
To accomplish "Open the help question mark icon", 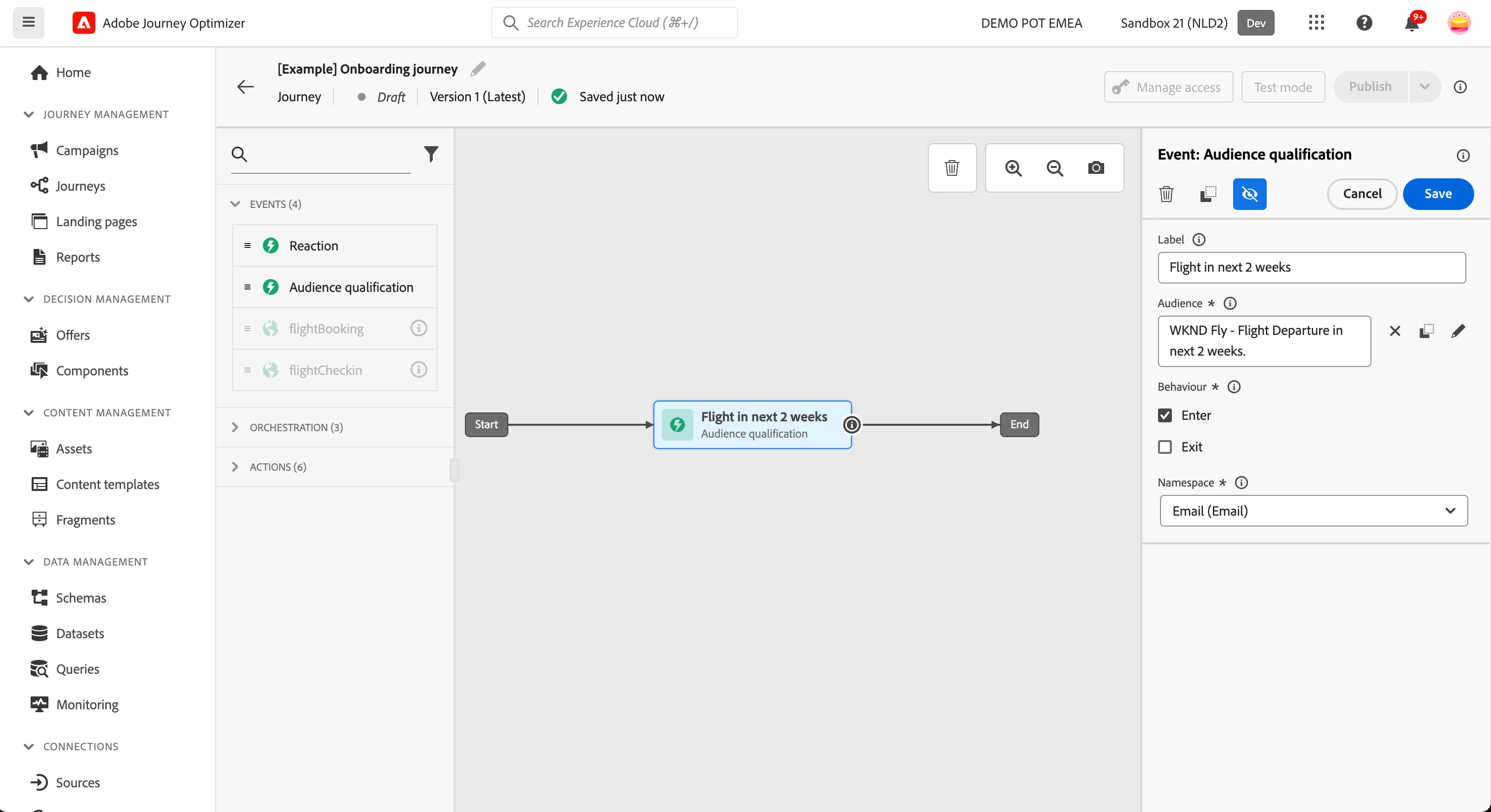I will [1364, 23].
